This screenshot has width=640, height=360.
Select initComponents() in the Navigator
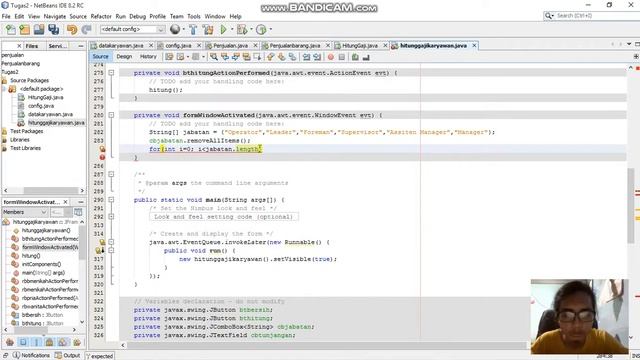[x=41, y=264]
